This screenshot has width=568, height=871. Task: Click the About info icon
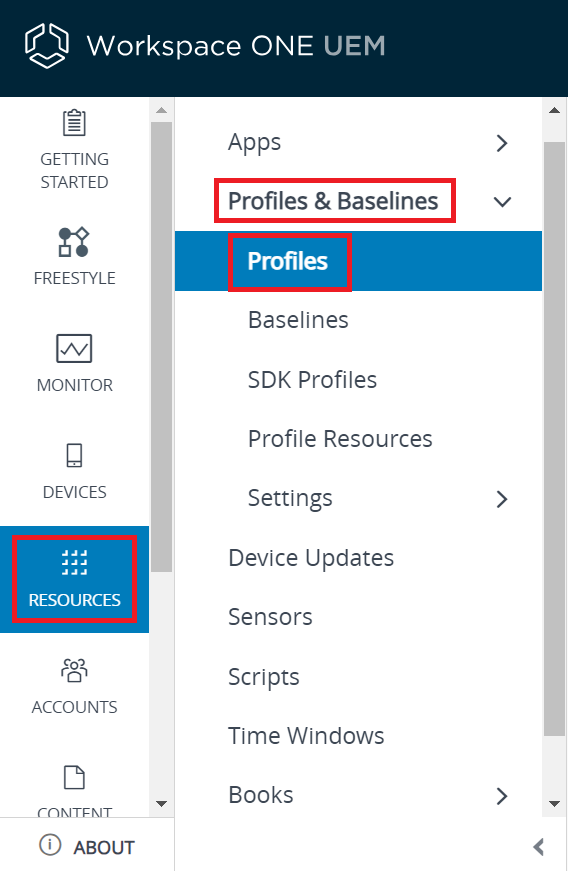tap(50, 845)
